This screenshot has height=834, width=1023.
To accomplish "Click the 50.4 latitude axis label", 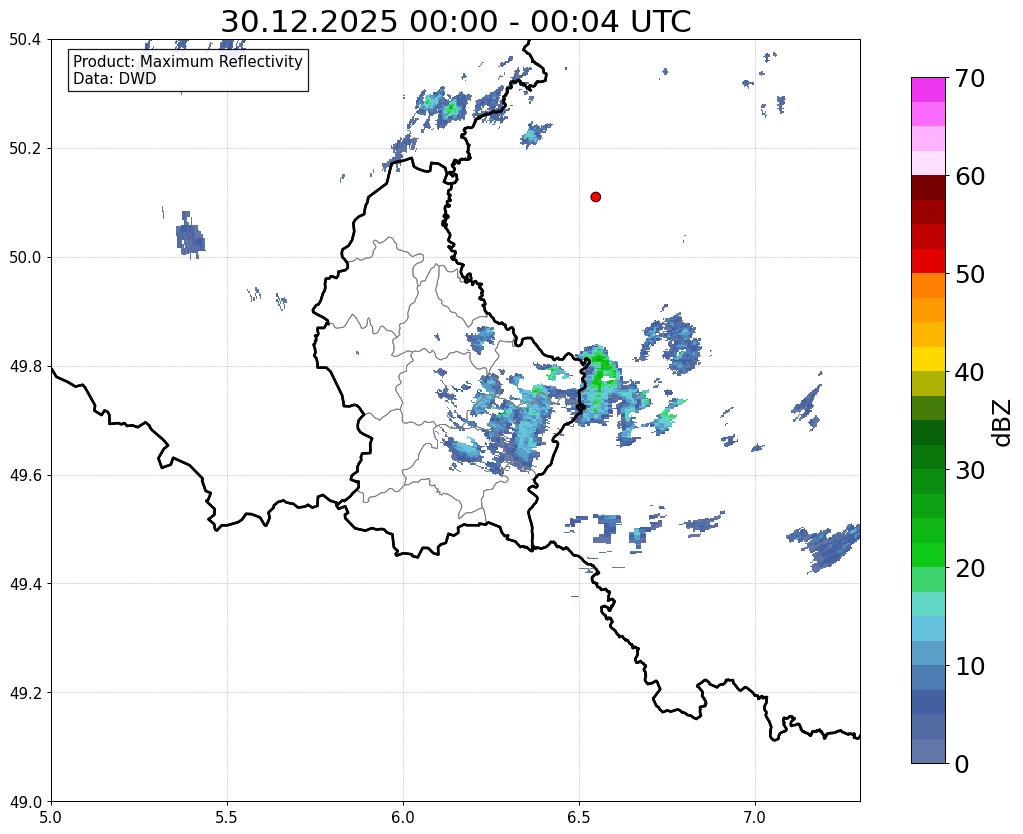I will click(x=25, y=39).
